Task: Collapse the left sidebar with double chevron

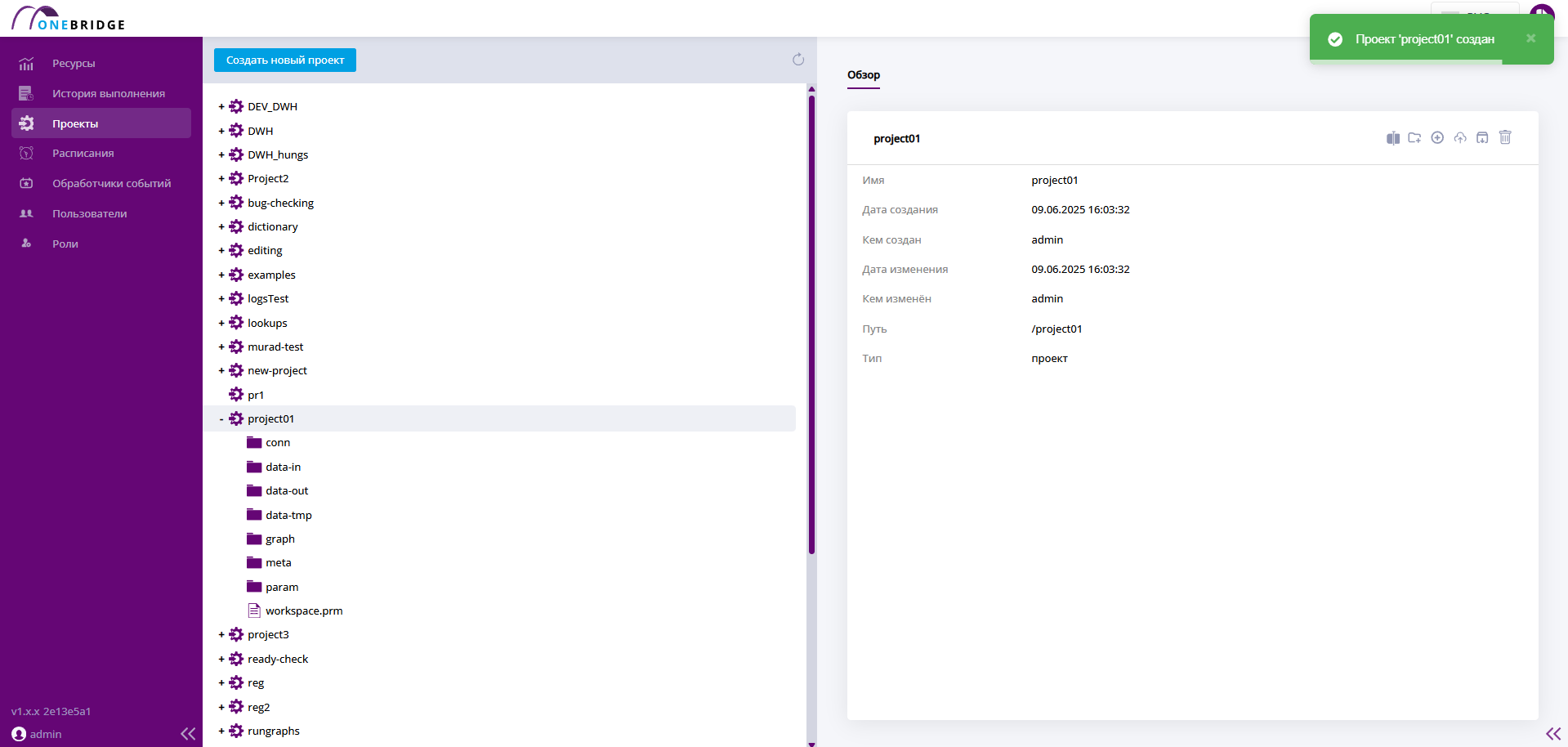Action: pos(188,734)
